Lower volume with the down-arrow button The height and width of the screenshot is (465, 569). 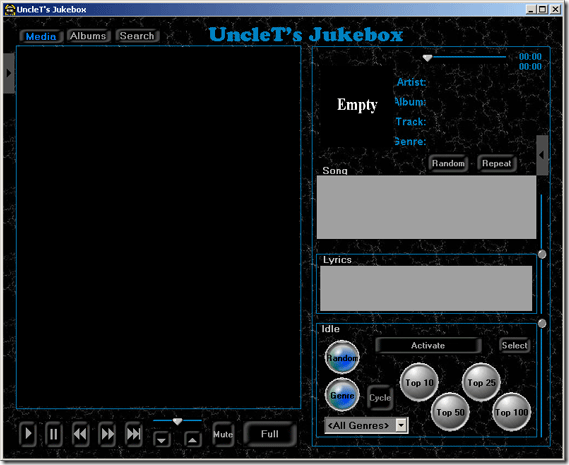pyautogui.click(x=162, y=440)
